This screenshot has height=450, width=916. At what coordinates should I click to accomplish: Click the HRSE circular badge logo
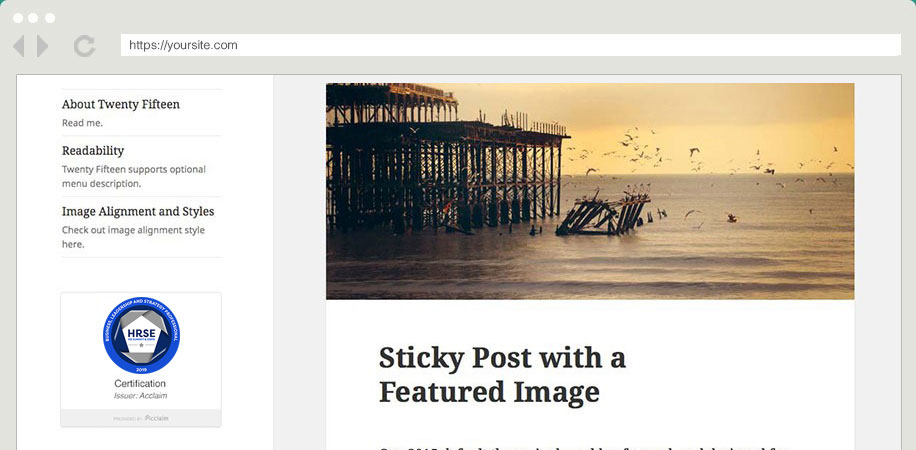point(141,335)
